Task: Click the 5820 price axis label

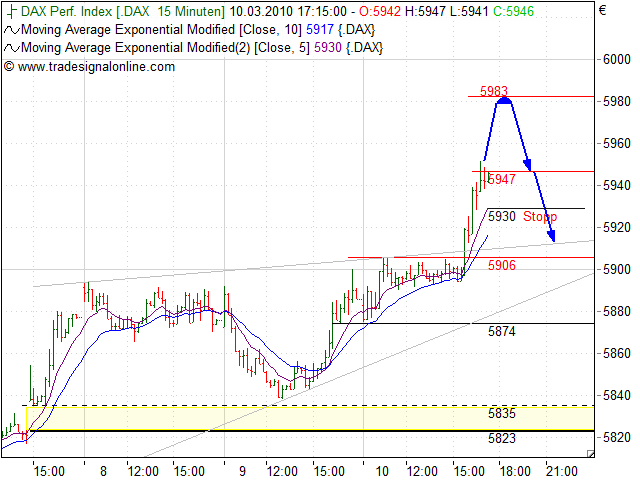Action: (617, 437)
